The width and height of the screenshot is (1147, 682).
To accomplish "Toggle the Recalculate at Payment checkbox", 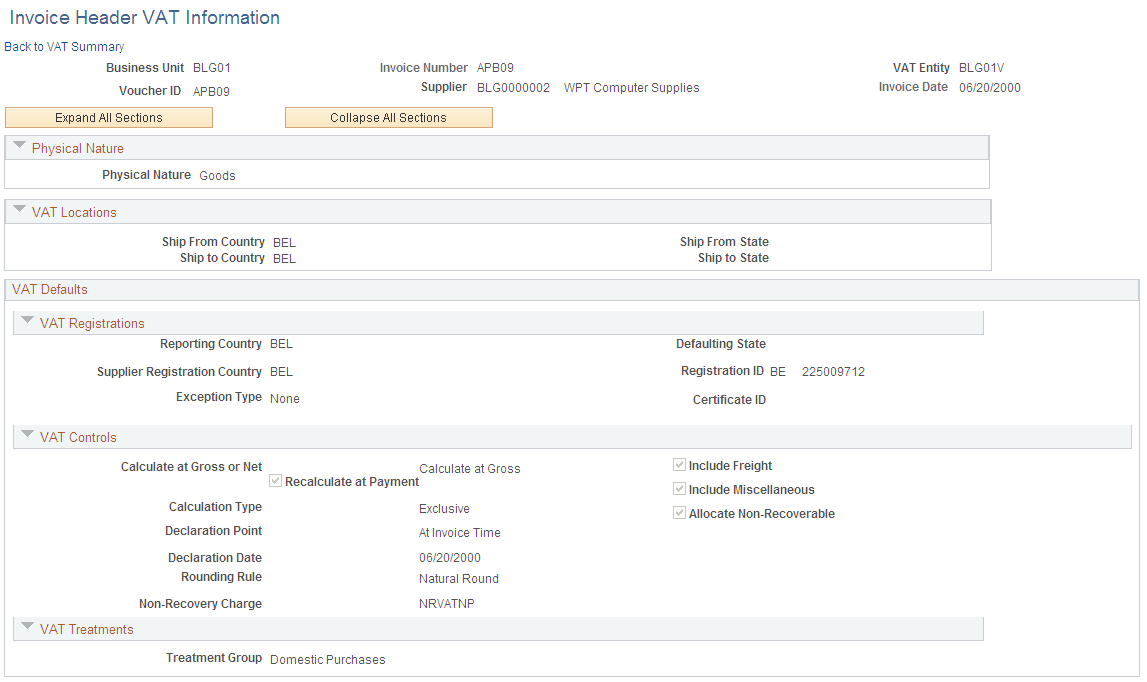I will (x=275, y=481).
